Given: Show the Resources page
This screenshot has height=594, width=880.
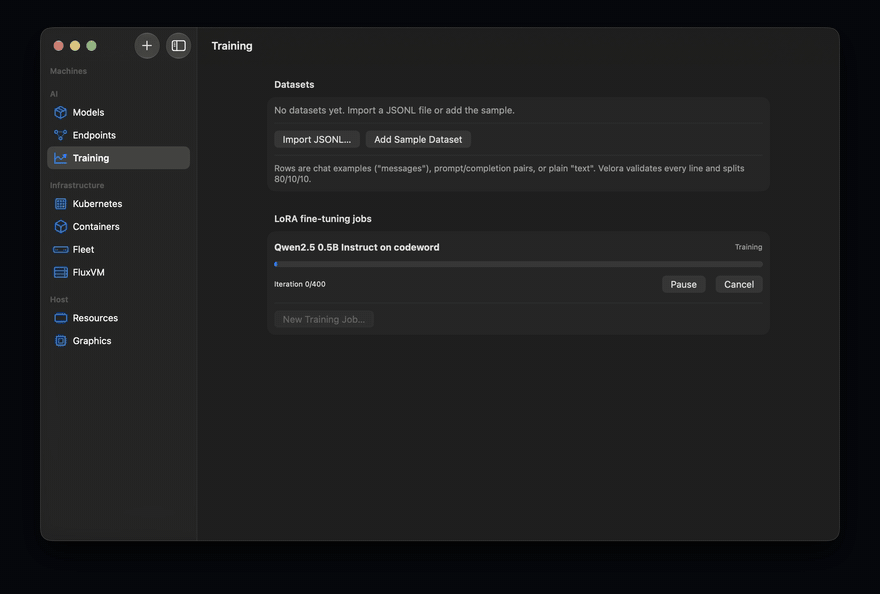Looking at the screenshot, I should pyautogui.click(x=118, y=318).
